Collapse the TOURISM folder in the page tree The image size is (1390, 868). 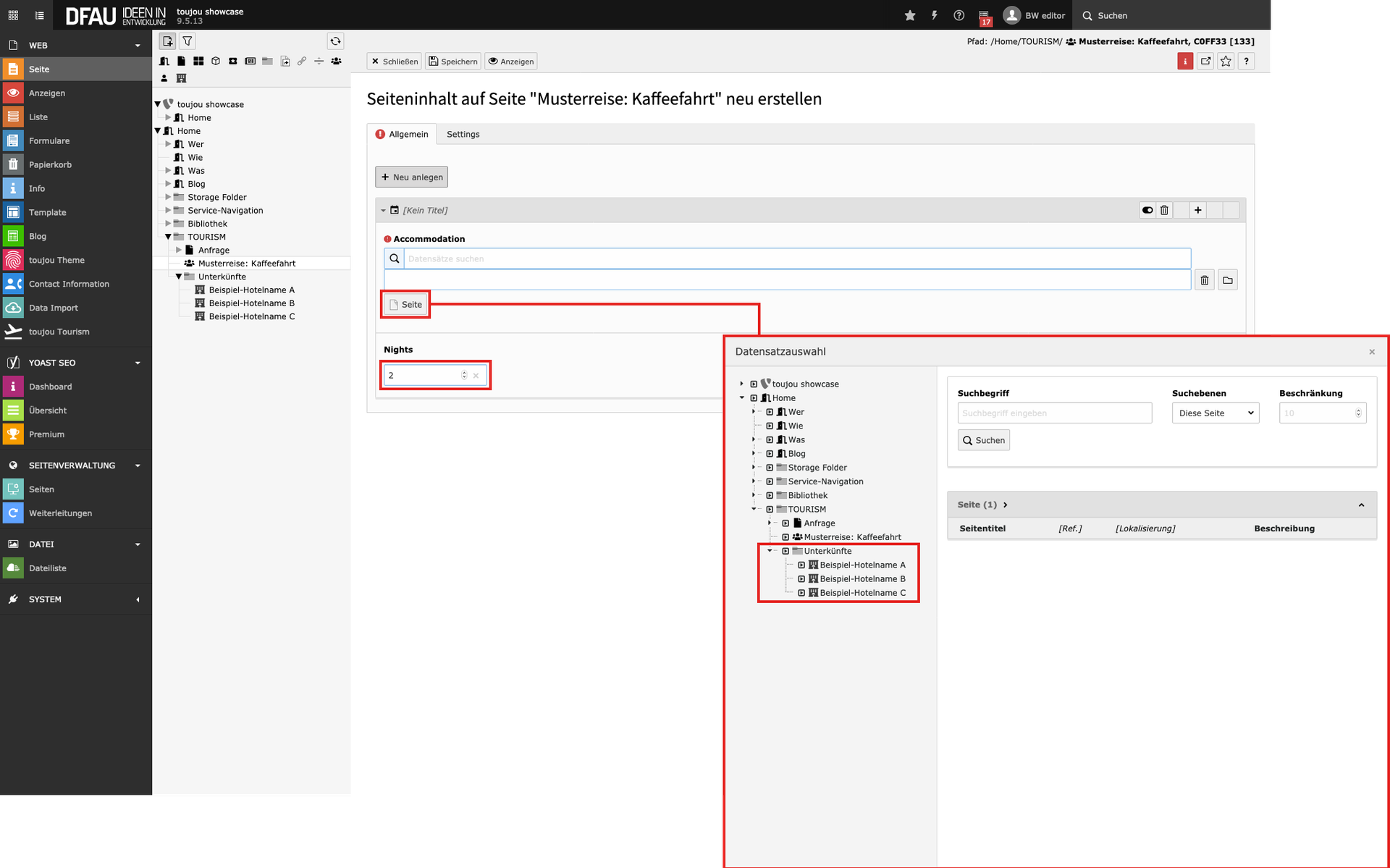[x=168, y=237]
